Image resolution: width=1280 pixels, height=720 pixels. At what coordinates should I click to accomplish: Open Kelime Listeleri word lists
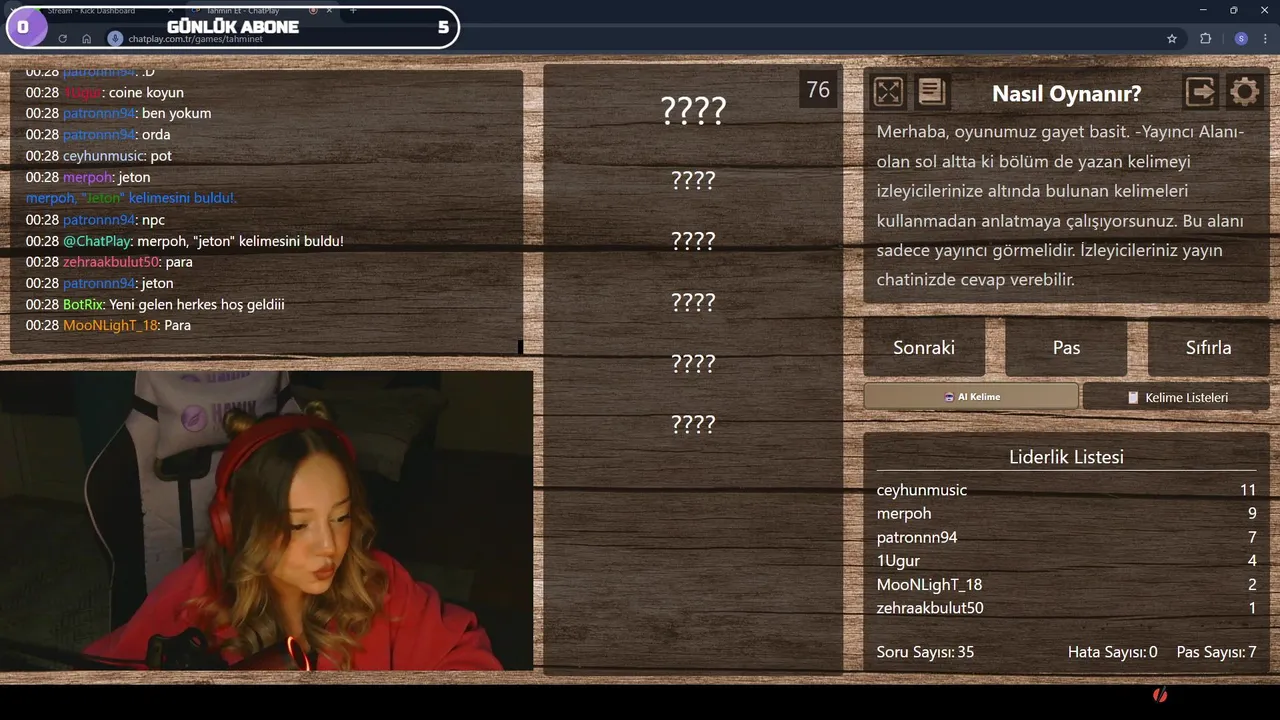1176,397
